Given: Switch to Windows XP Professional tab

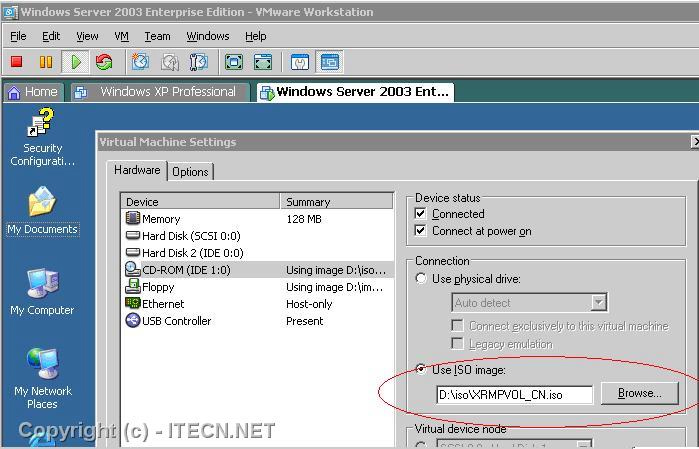Looking at the screenshot, I should coord(166,92).
